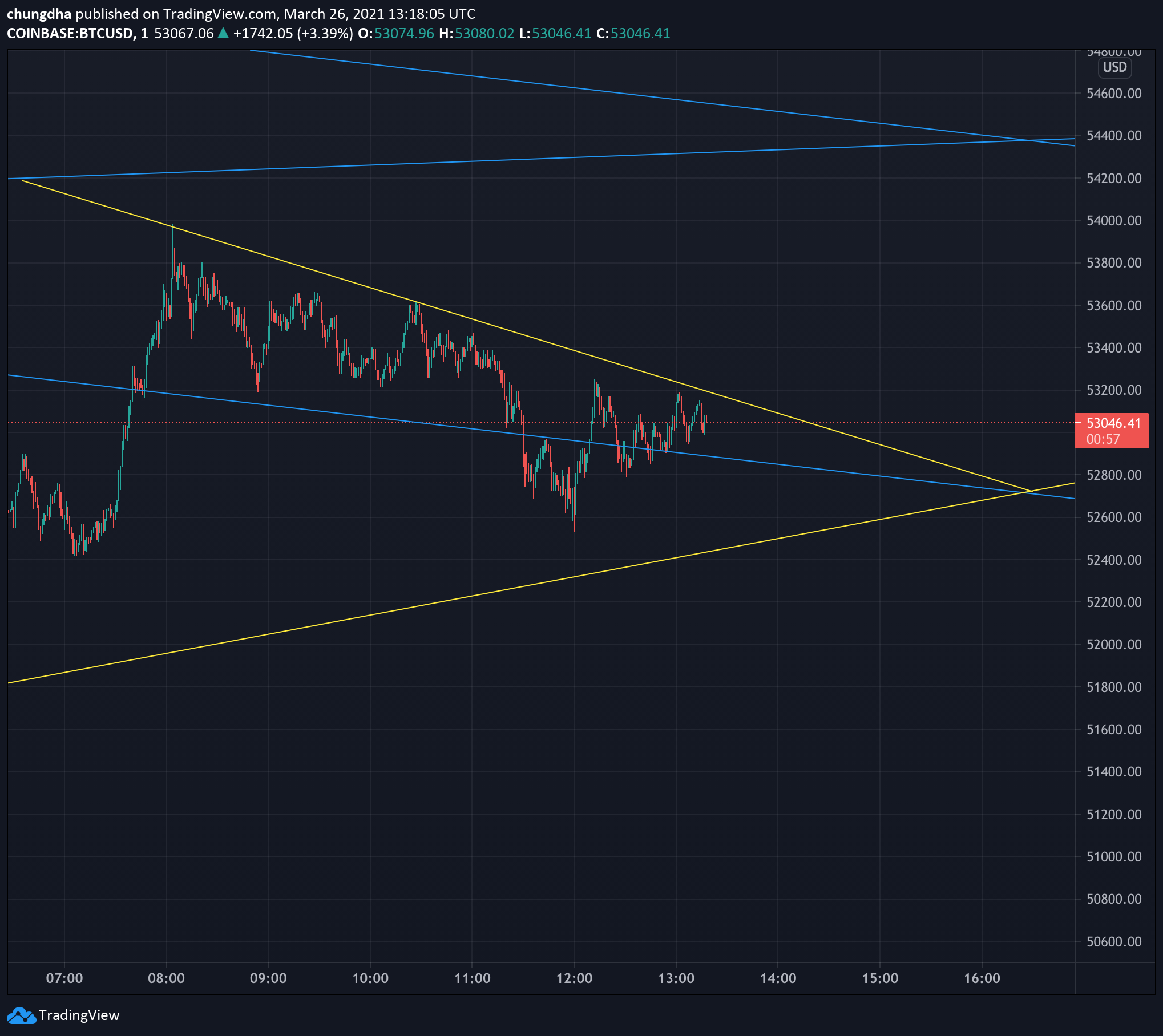Screen dimensions: 1163x1036
Task: Click the 15:00 time axis label
Action: click(x=880, y=978)
